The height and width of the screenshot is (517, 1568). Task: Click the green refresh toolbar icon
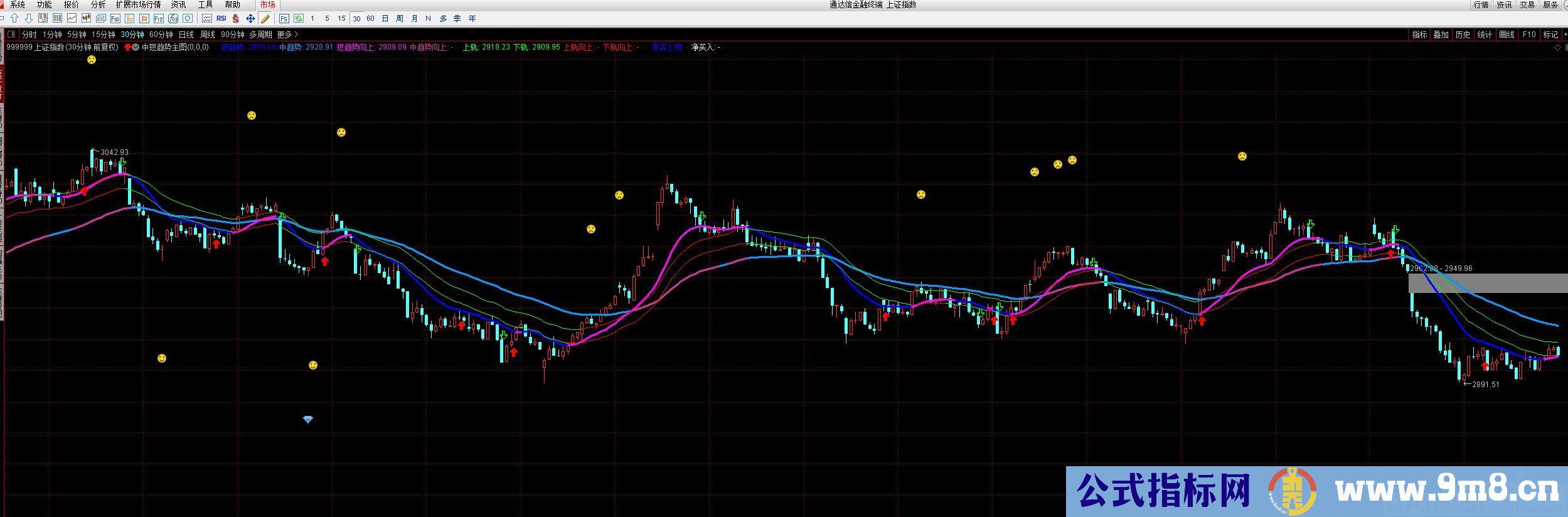pyautogui.click(x=299, y=19)
